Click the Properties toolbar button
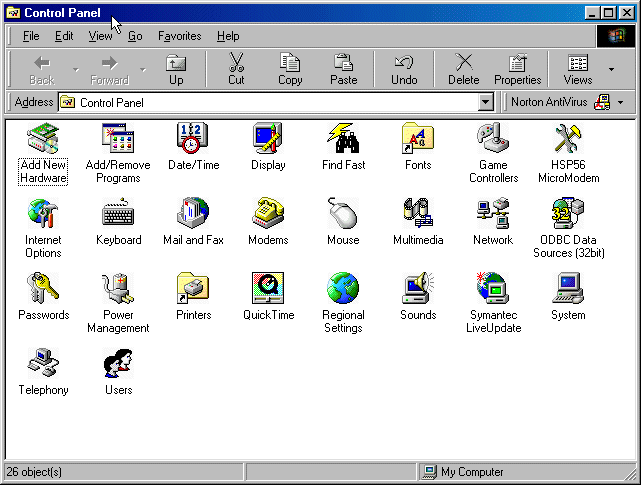The width and height of the screenshot is (641, 485). (517, 69)
